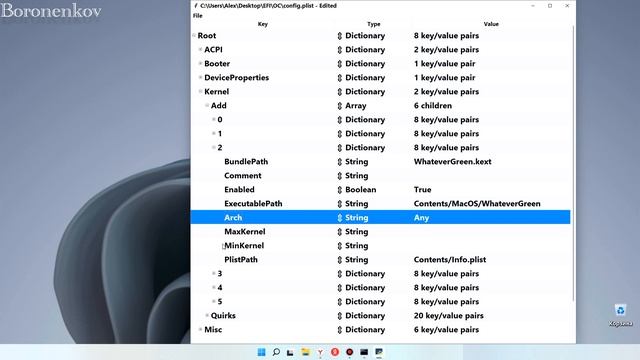Click the '6 key/value pairs' value for Misc

[x=446, y=329]
